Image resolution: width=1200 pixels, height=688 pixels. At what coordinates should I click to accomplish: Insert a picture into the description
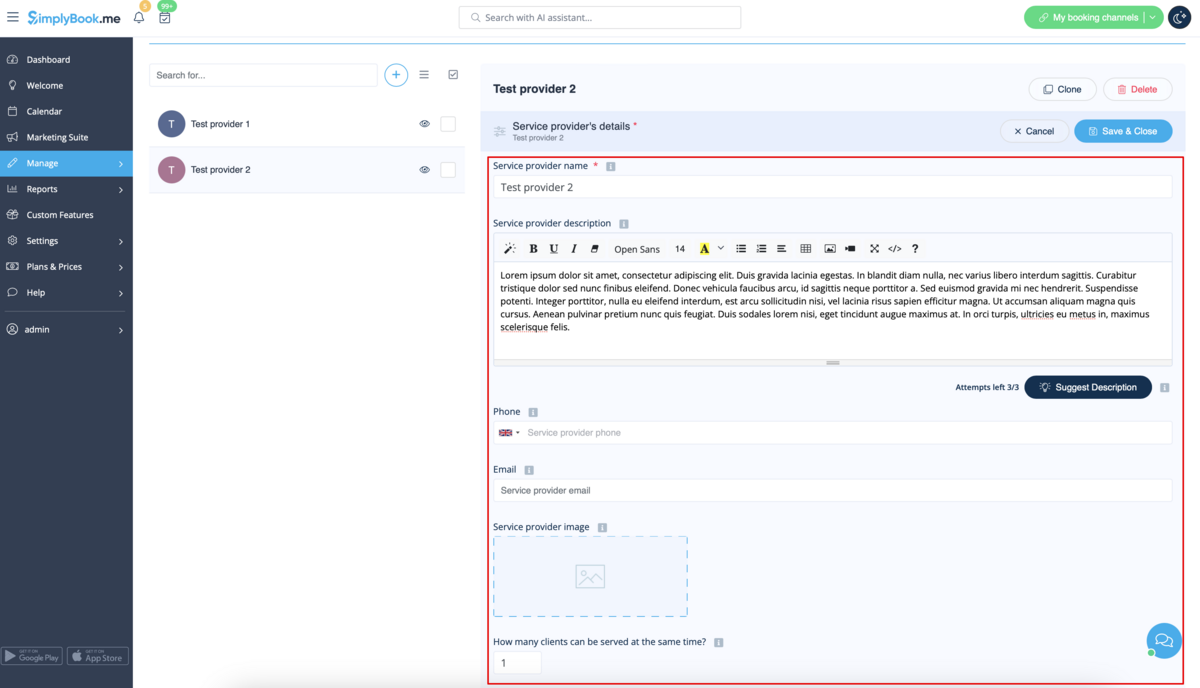pyautogui.click(x=829, y=249)
